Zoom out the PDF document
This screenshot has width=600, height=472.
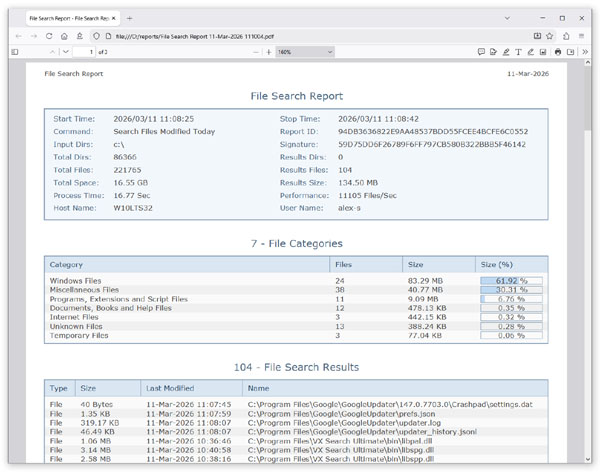256,52
